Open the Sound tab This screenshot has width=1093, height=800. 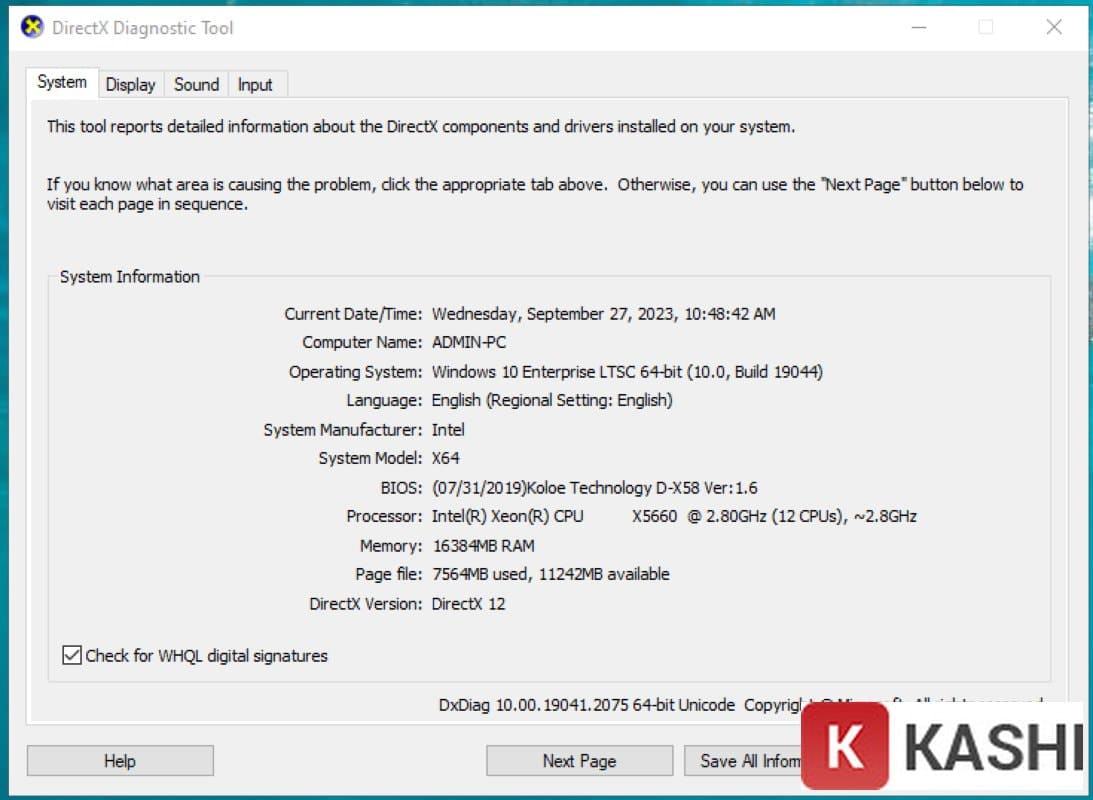point(196,84)
